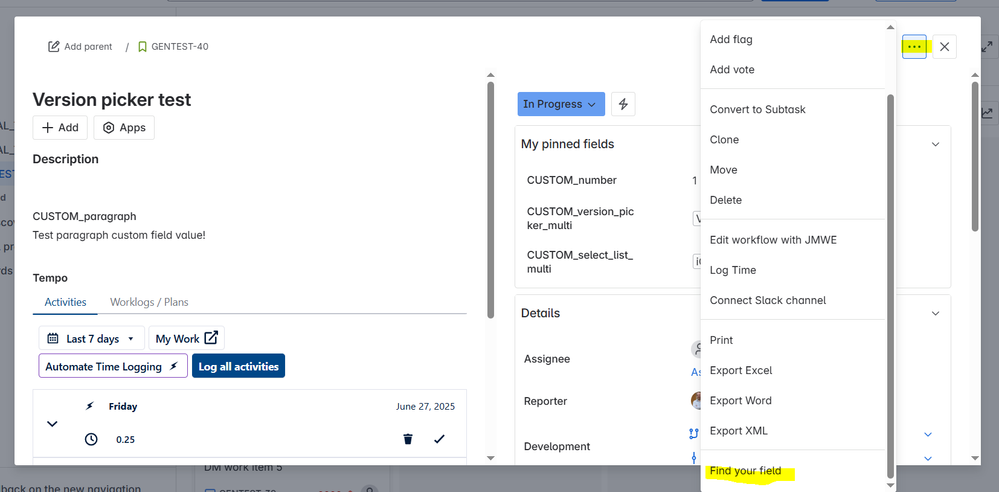Viewport: 999px width, 492px height.
Task: Open the In Progress status dropdown
Action: (x=561, y=104)
